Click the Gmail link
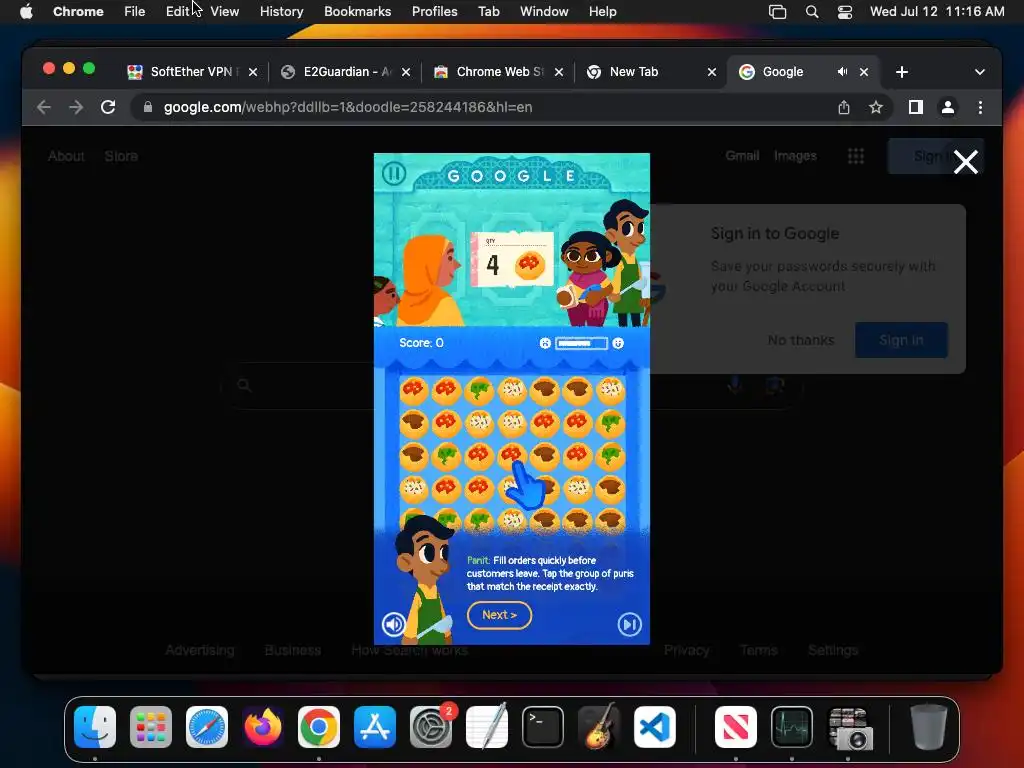Image resolution: width=1024 pixels, height=768 pixels. coord(743,156)
